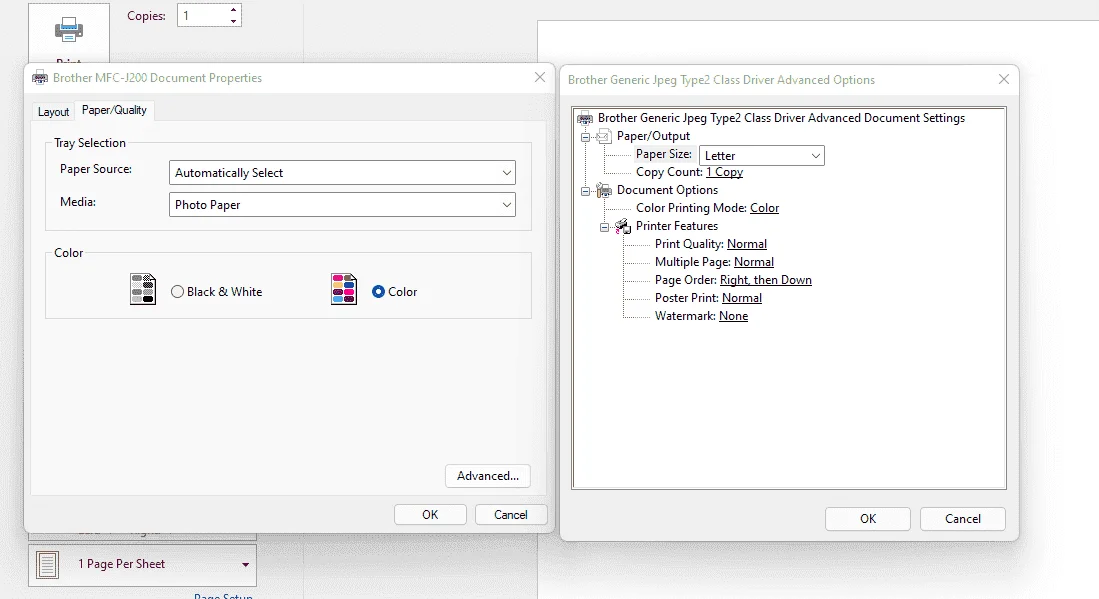Collapse the Document Options tree node

pos(585,191)
